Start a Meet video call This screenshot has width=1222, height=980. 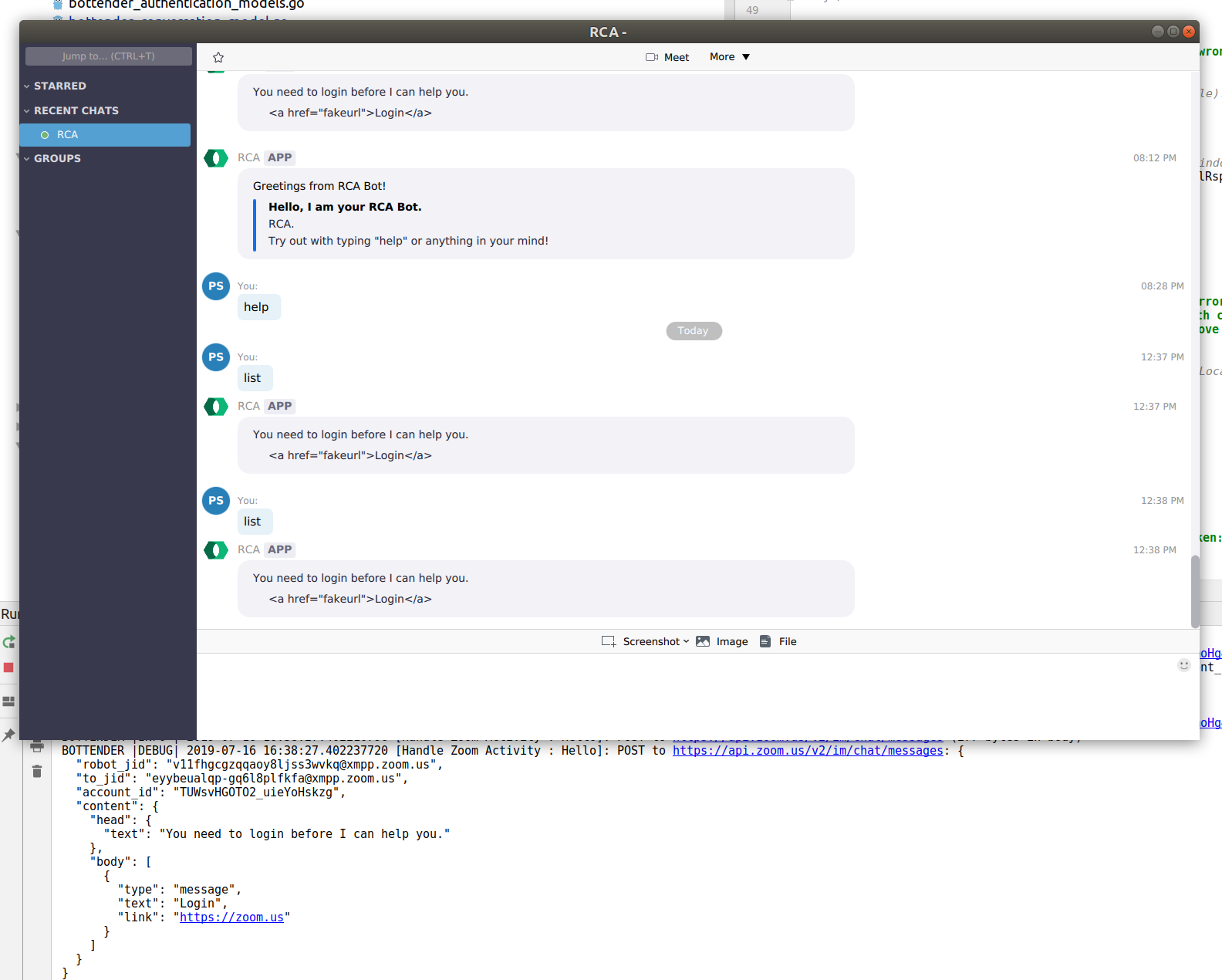click(x=667, y=57)
